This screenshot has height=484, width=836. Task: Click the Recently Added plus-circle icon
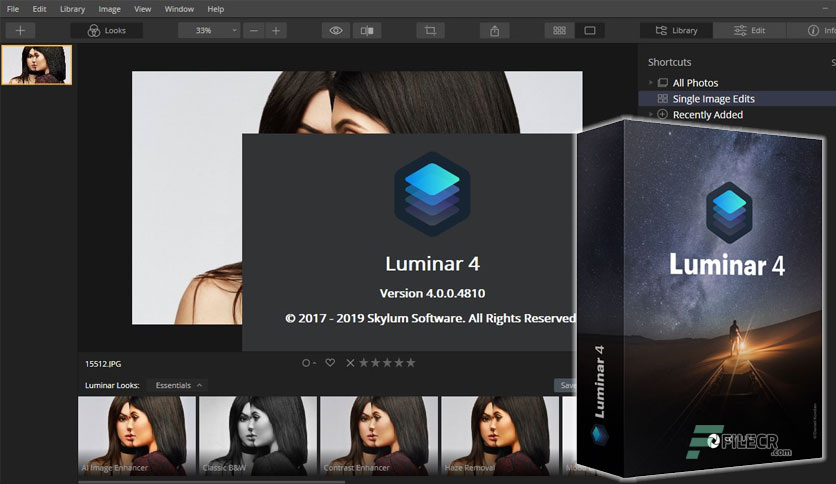click(663, 114)
